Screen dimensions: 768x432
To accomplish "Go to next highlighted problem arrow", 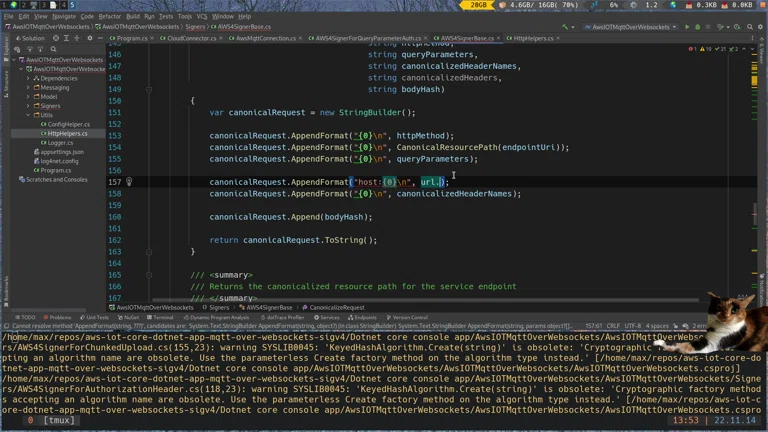I will [752, 49].
